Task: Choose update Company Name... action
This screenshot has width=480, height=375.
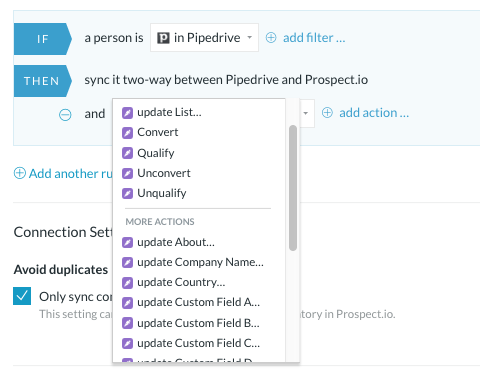Action: click(x=199, y=262)
